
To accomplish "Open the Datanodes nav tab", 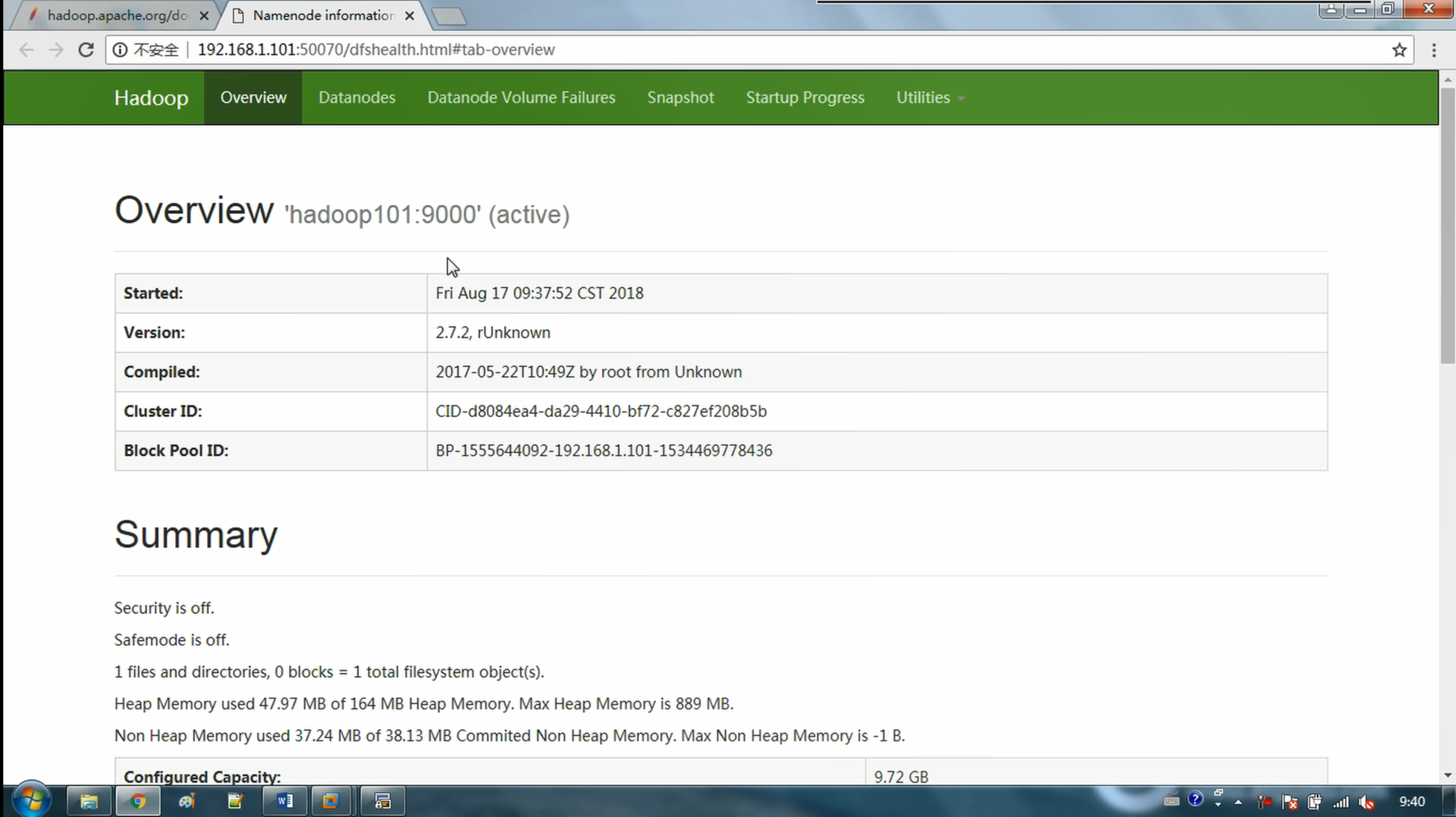I will click(356, 98).
